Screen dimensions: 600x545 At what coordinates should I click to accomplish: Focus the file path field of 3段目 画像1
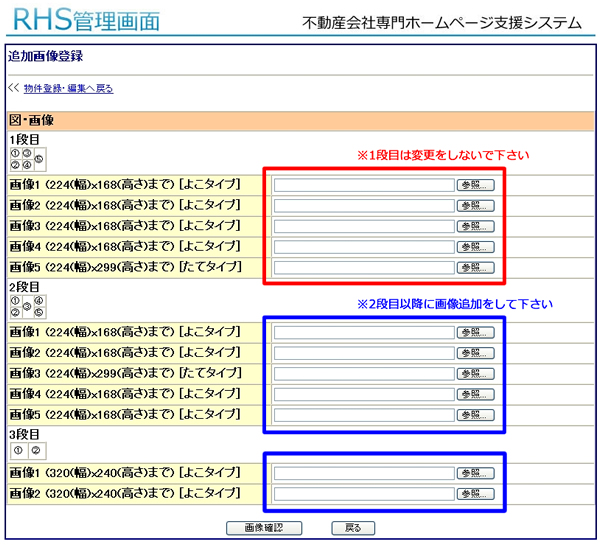(364, 473)
